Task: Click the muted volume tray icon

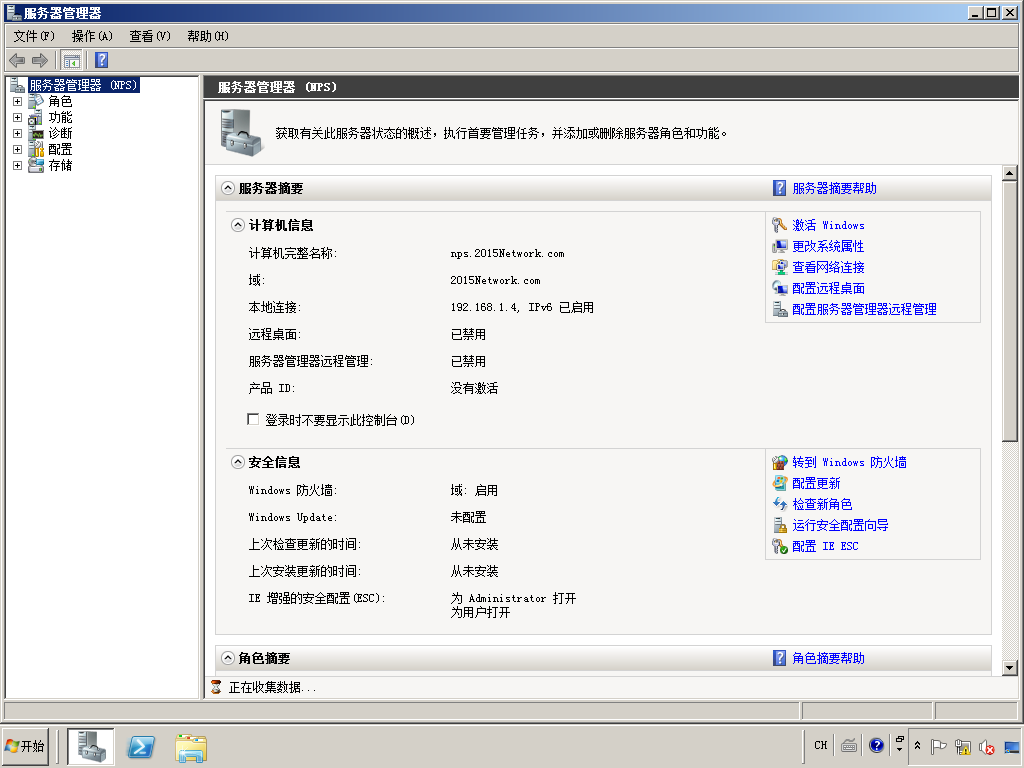Action: coord(986,746)
